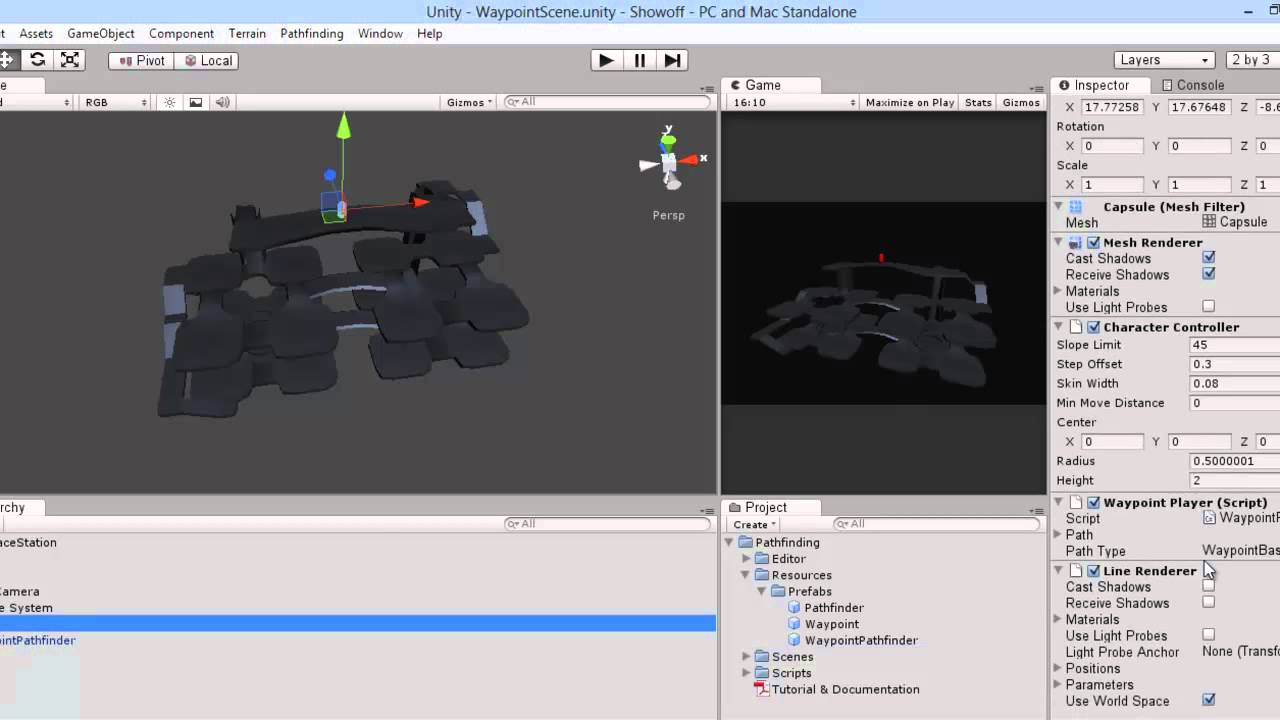The height and width of the screenshot is (720, 1280).
Task: Click Character Controller component icon
Action: [x=1076, y=327]
